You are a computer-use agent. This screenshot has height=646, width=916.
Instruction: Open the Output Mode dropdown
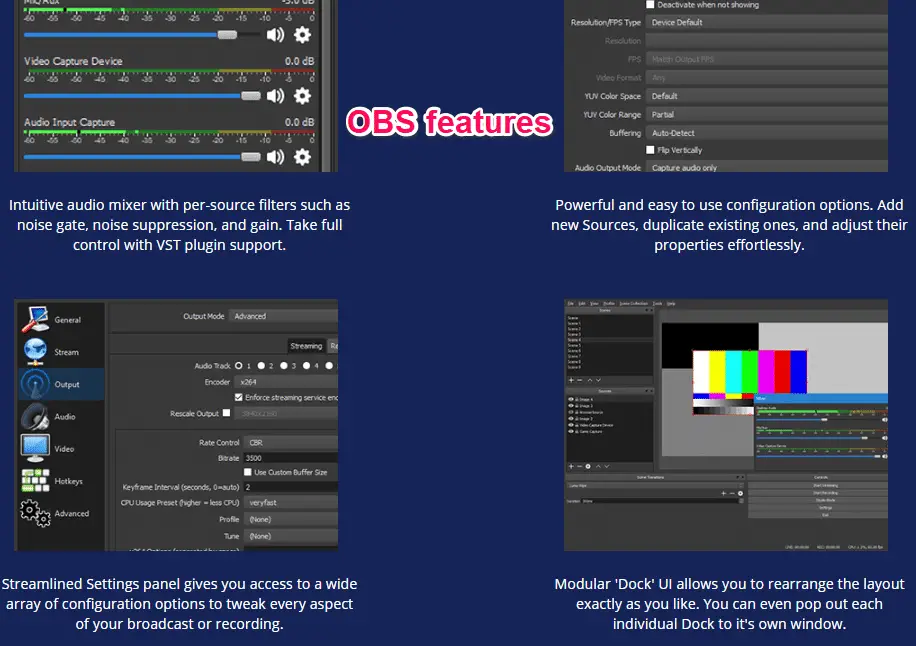coord(283,316)
